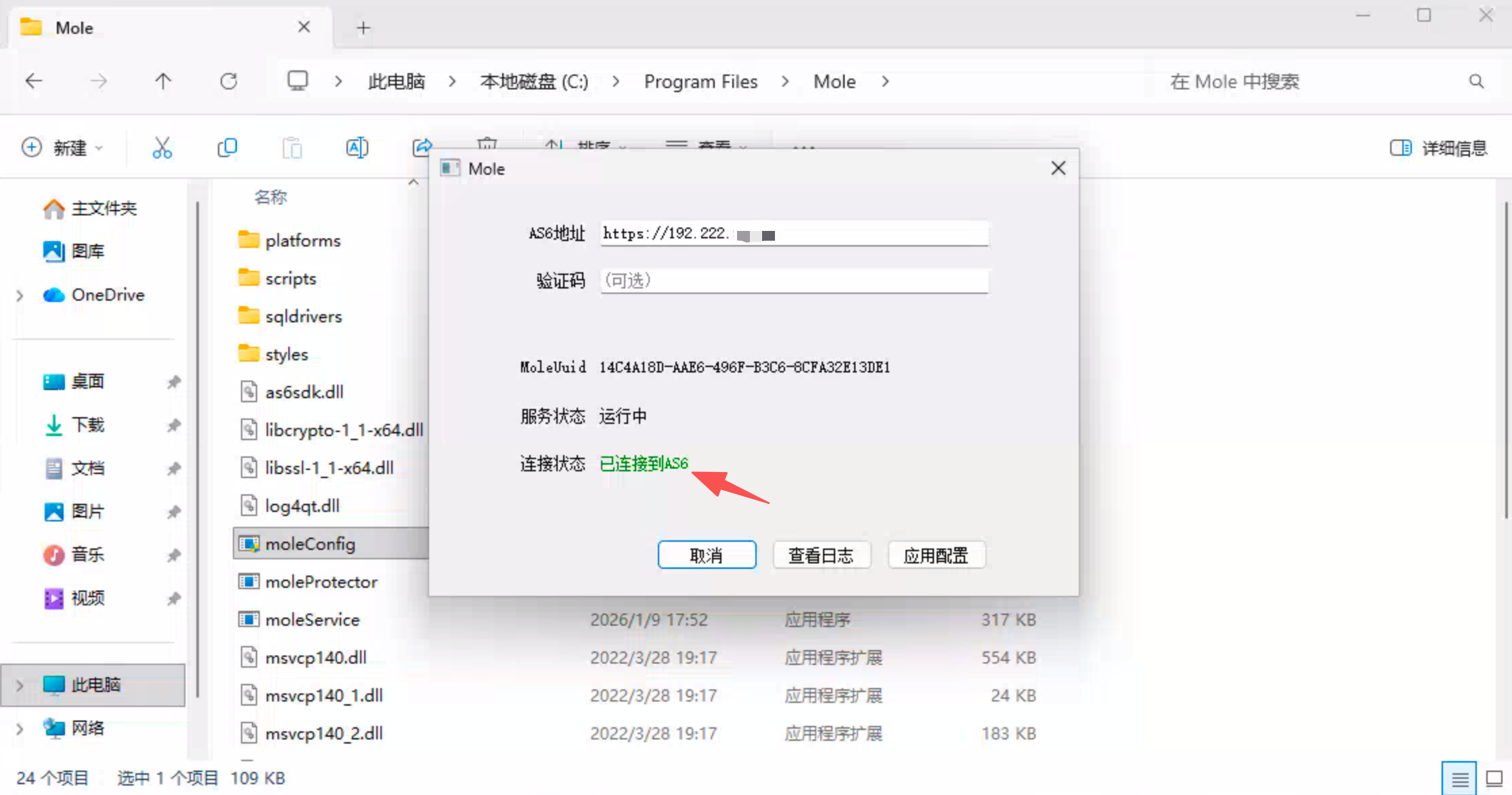Click the 验证码 optional input field

[x=793, y=280]
